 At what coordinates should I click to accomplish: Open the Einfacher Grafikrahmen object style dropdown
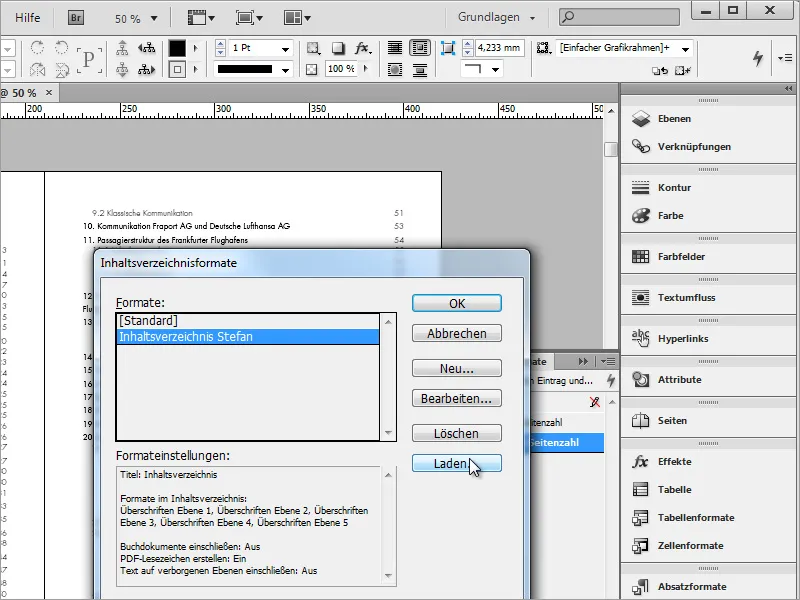686,48
